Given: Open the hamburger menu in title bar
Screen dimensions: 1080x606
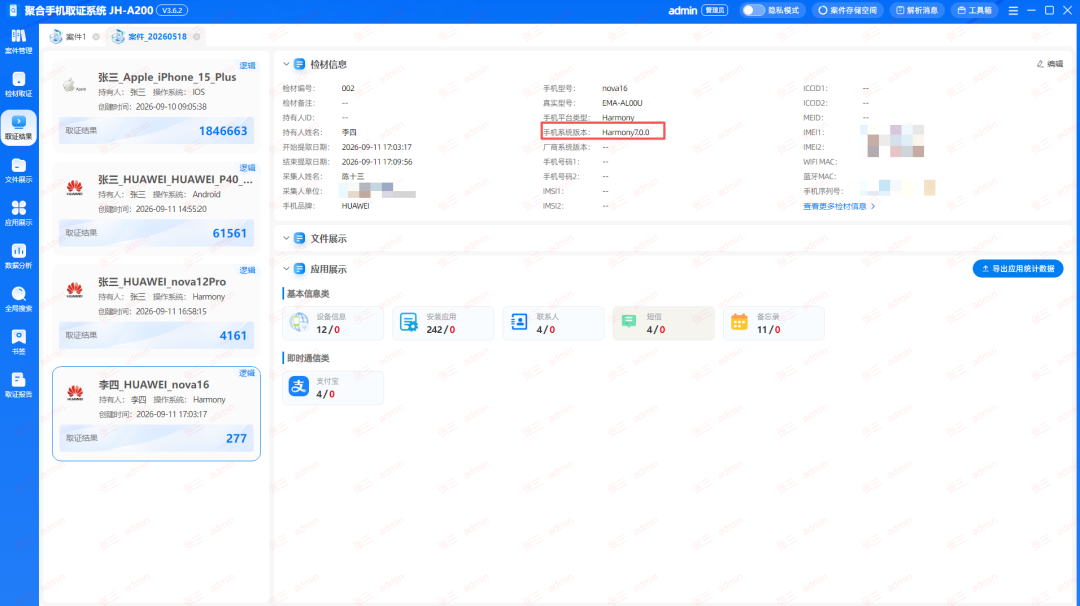Looking at the screenshot, I should coord(1013,10).
